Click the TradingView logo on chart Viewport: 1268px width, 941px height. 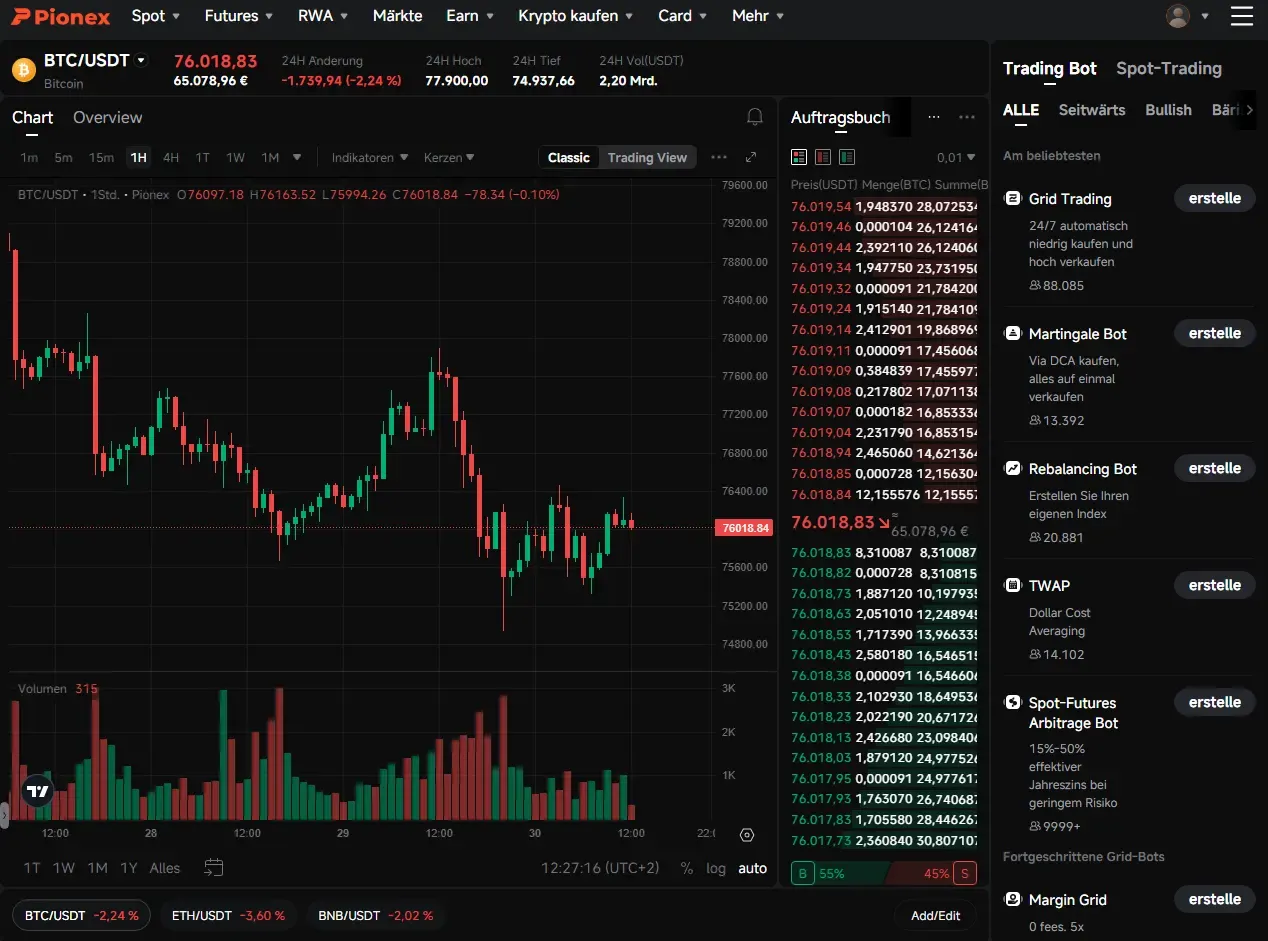(x=38, y=791)
